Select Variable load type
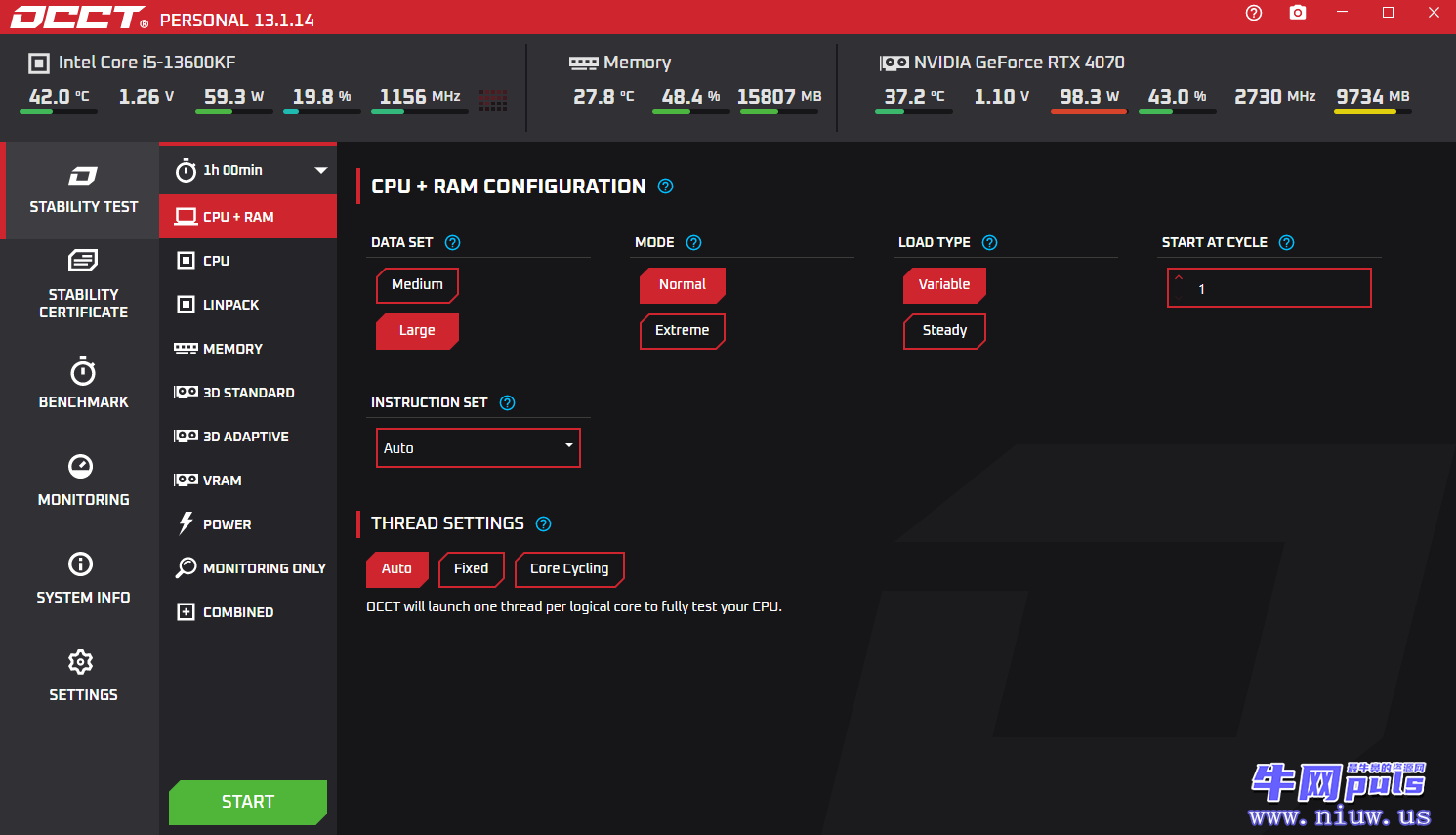 944,284
